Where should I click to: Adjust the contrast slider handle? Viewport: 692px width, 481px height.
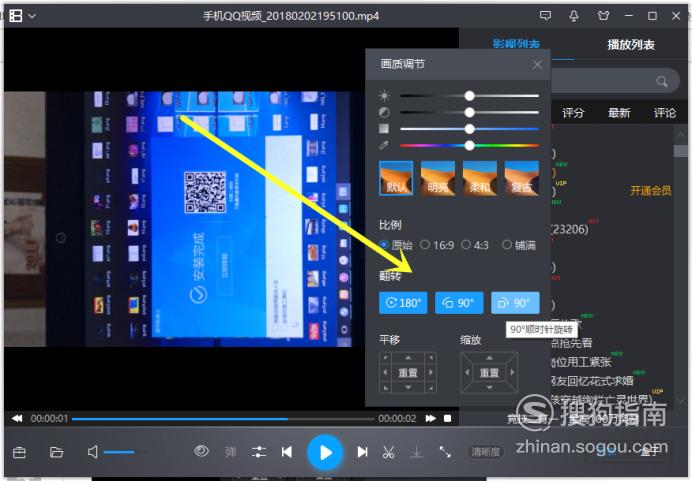[470, 112]
